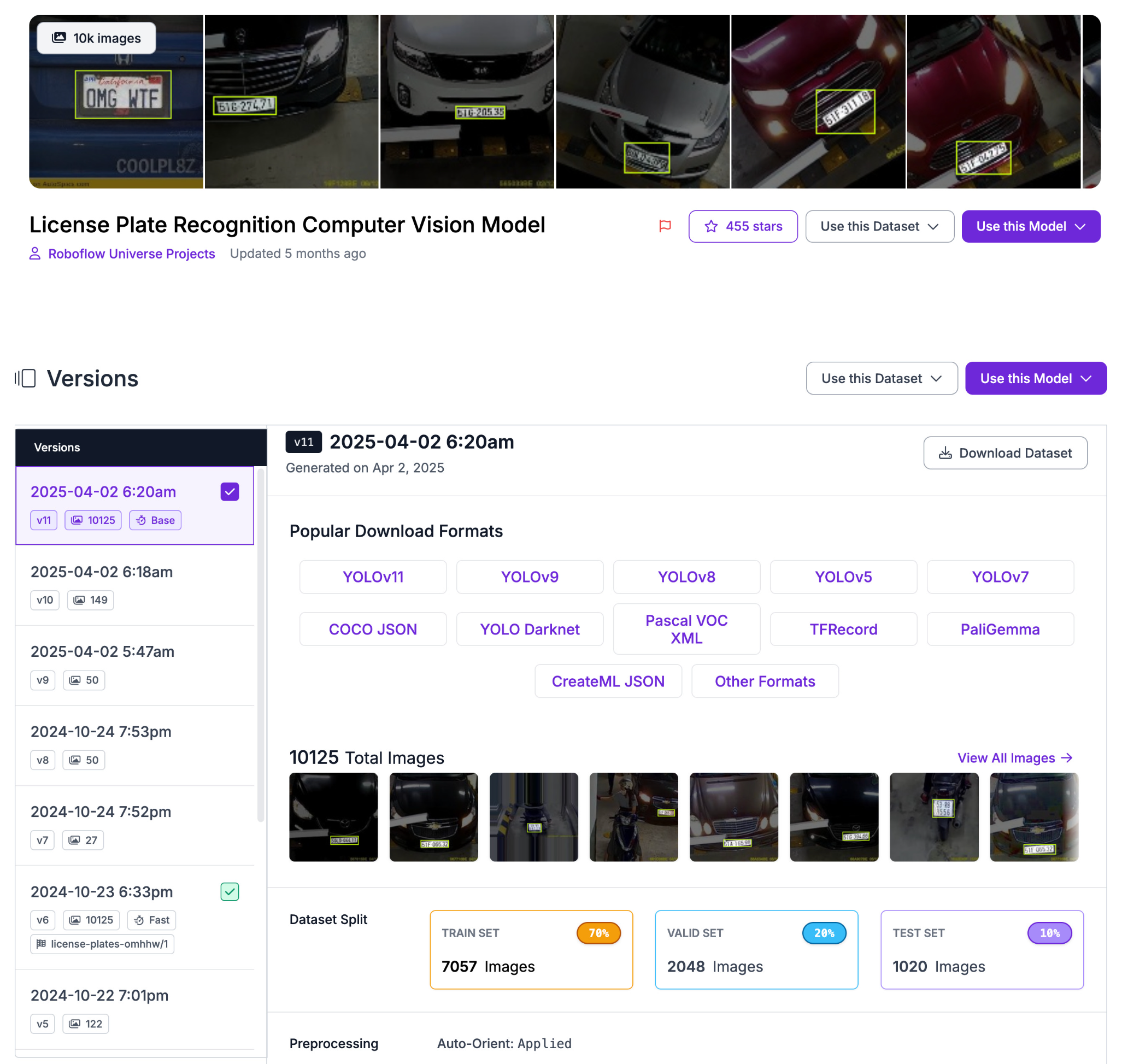Open the first dataset image thumbnail
Screen dimensions: 1122x1064
[x=333, y=816]
